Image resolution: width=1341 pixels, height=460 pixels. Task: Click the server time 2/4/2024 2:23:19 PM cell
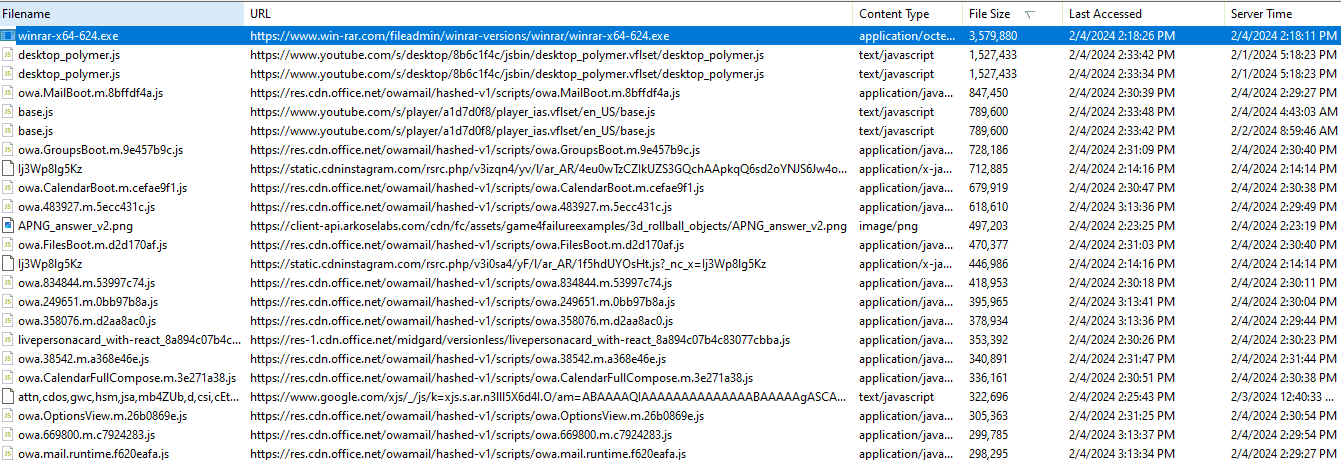[1284, 225]
